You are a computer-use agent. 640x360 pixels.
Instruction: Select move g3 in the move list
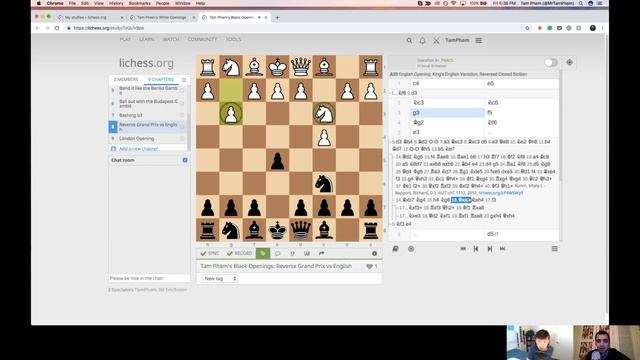(x=447, y=113)
